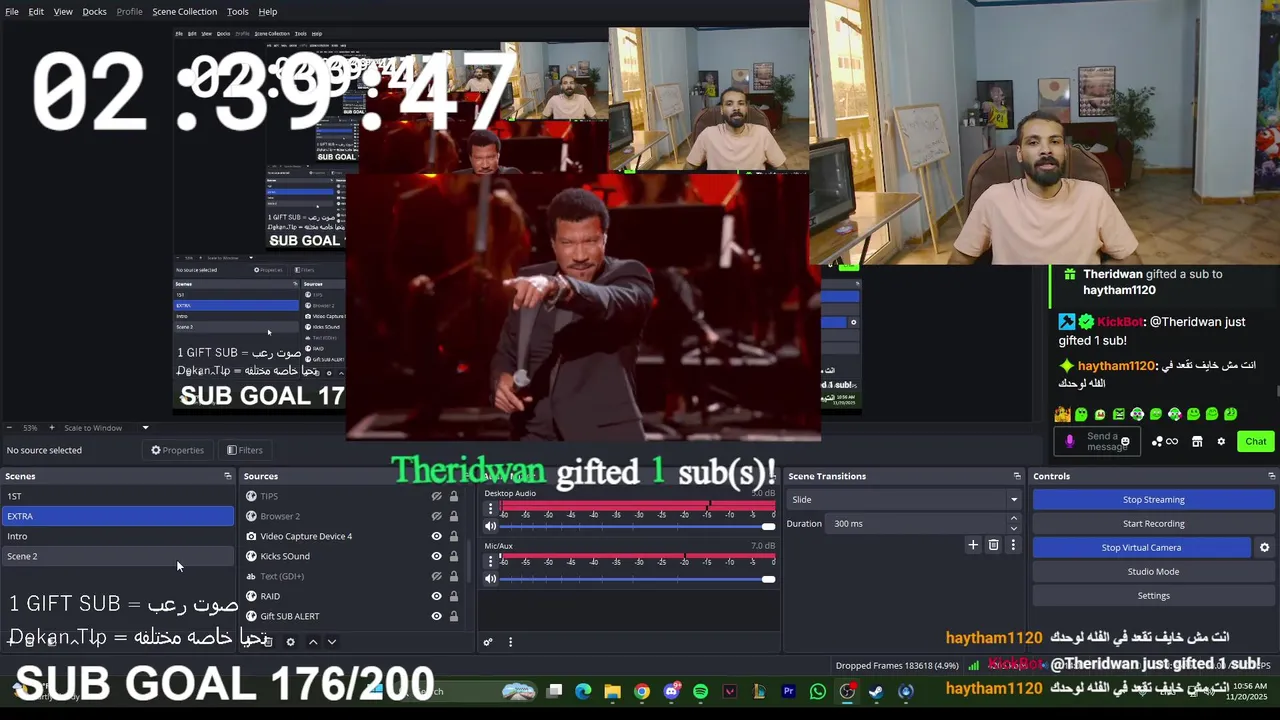Pop out the Scenes dock

(x=227, y=476)
